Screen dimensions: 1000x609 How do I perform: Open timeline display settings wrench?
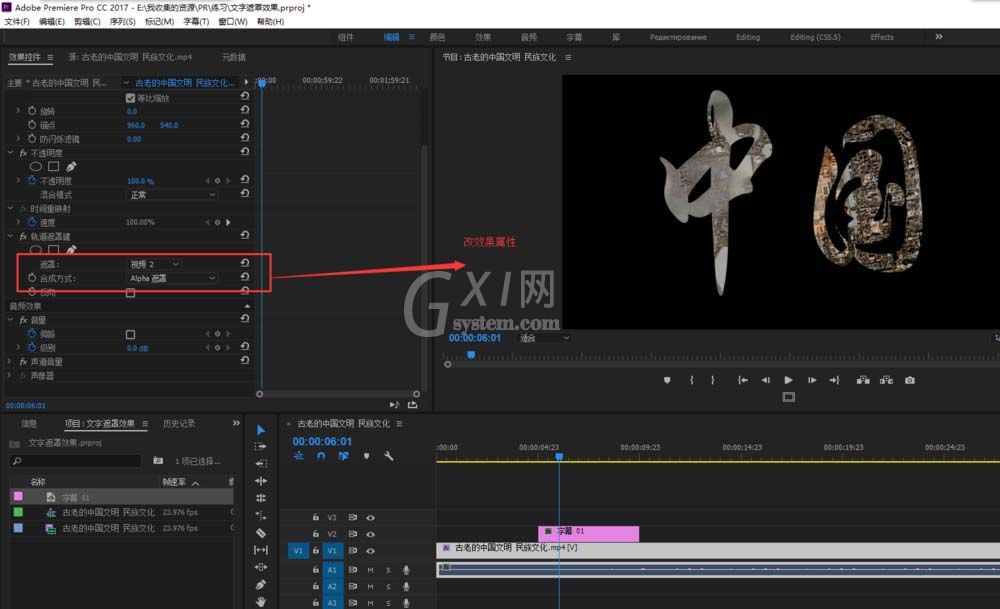(x=388, y=456)
